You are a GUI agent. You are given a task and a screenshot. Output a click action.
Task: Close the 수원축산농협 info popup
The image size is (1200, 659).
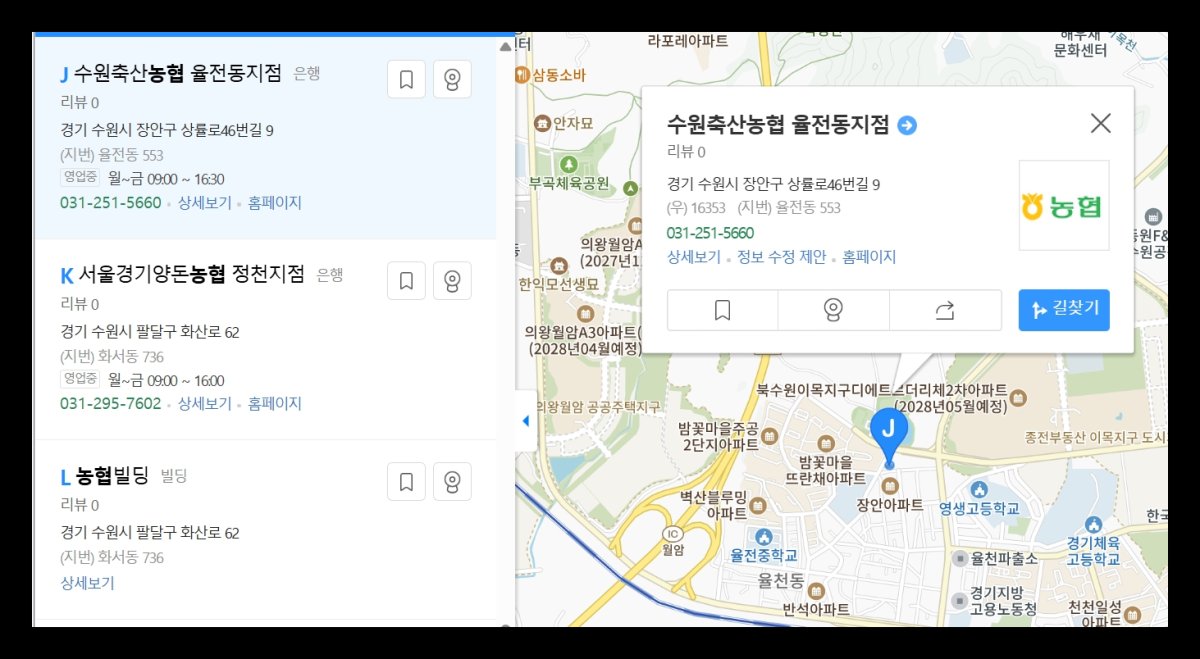[x=1100, y=123]
